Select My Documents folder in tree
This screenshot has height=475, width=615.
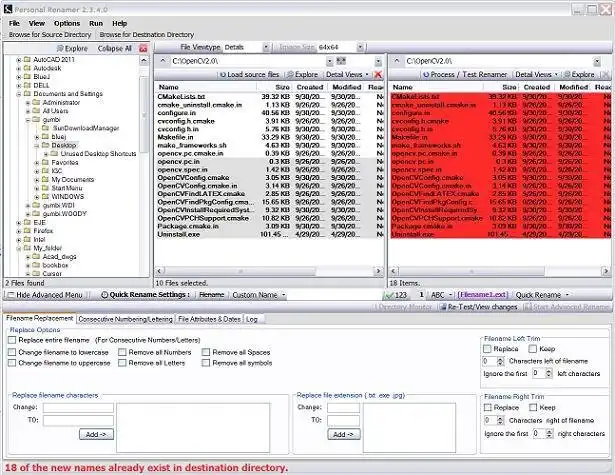73,180
